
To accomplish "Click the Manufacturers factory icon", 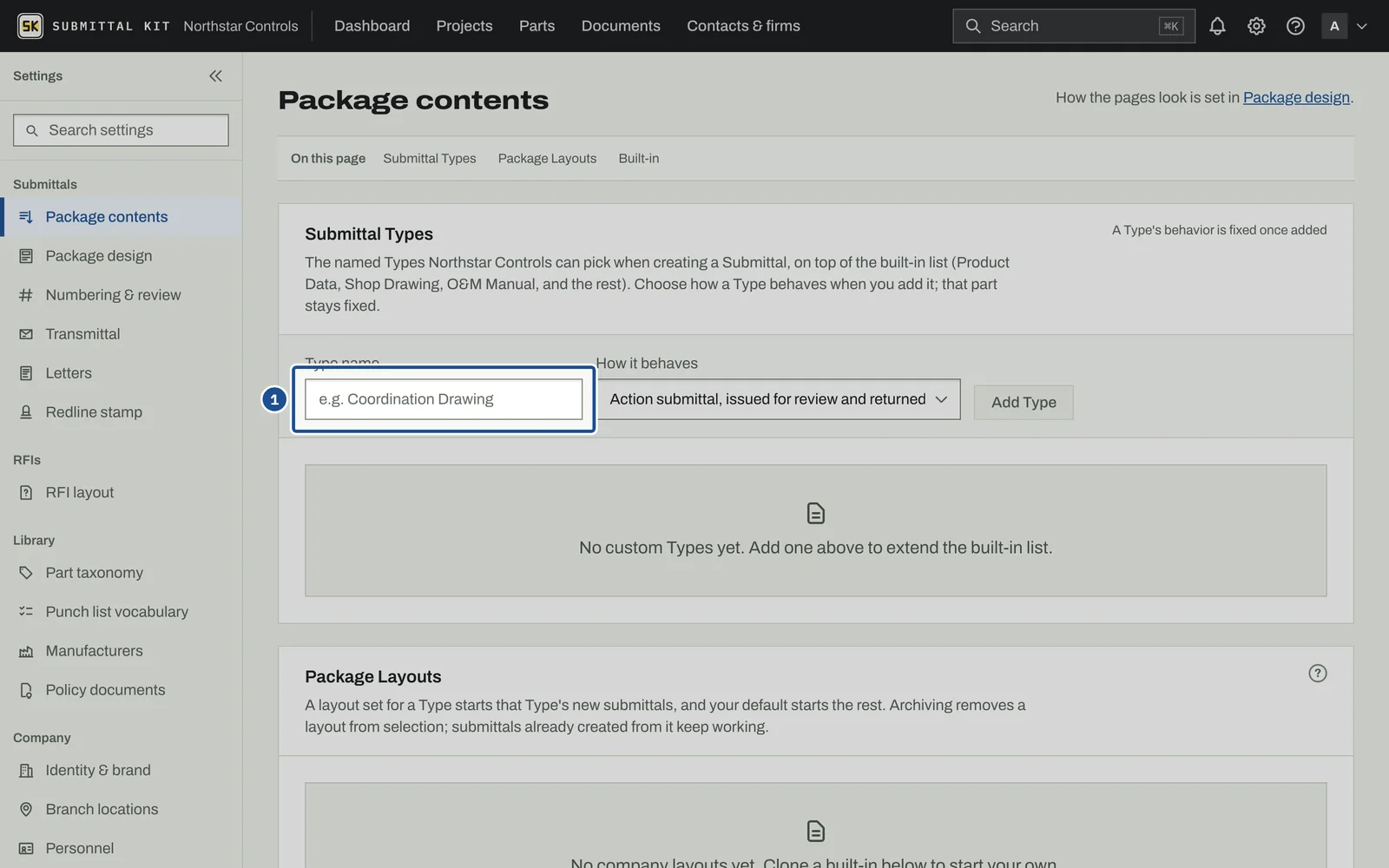I will click(26, 651).
